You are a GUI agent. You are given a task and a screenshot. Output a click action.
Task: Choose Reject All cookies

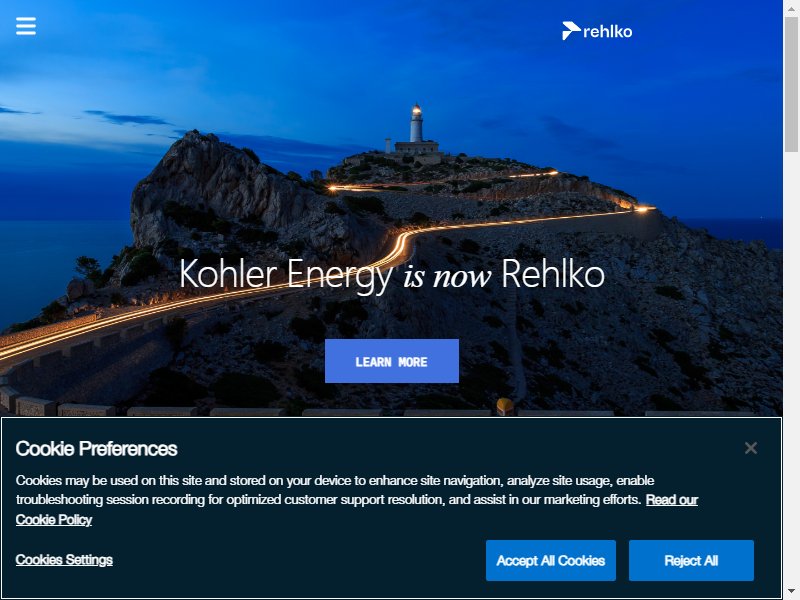click(x=691, y=560)
